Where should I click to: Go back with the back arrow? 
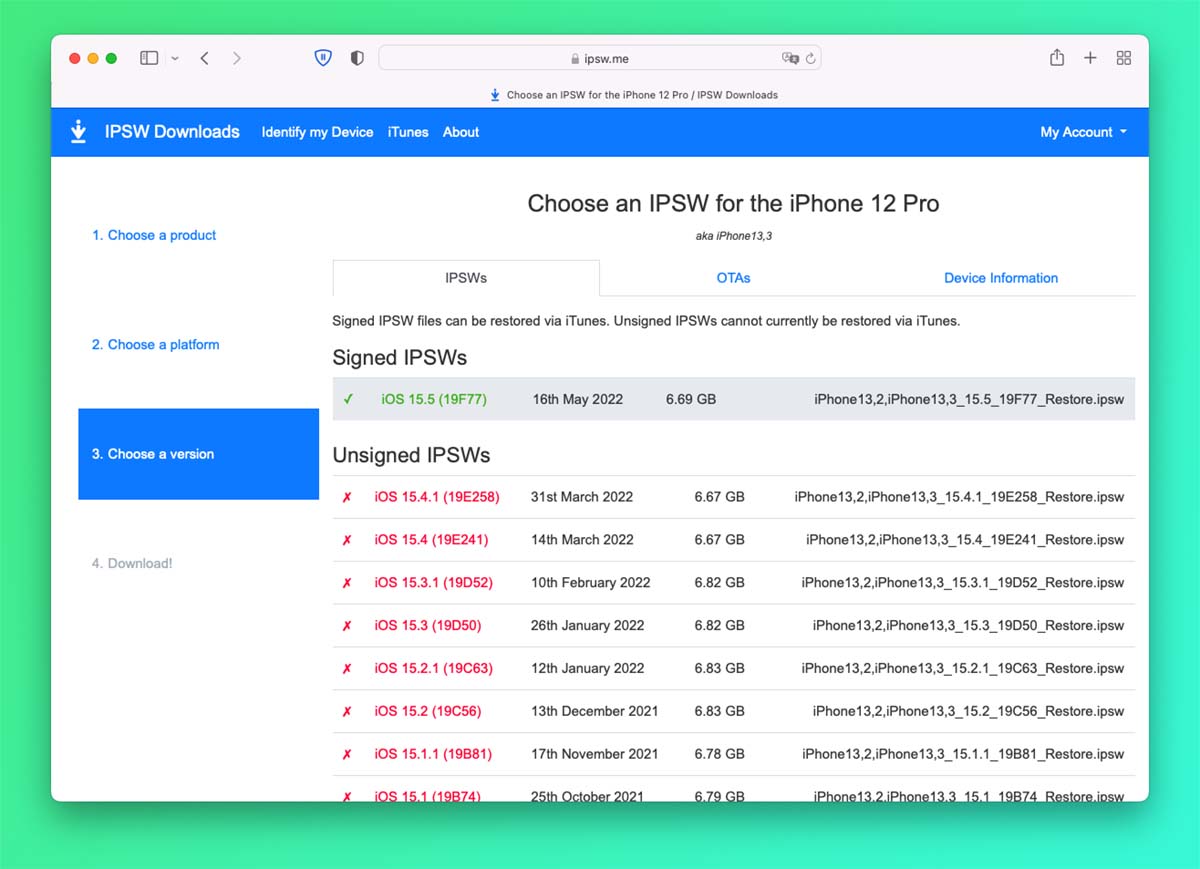[204, 58]
